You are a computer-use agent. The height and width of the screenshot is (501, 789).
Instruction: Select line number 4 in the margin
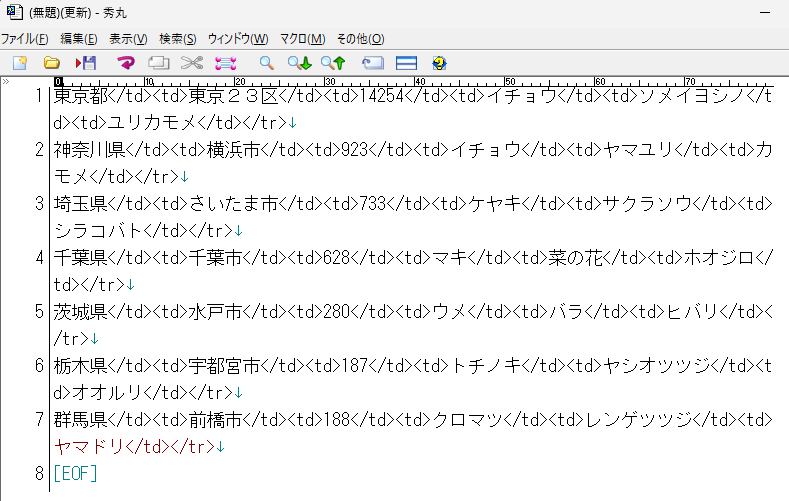click(39, 258)
